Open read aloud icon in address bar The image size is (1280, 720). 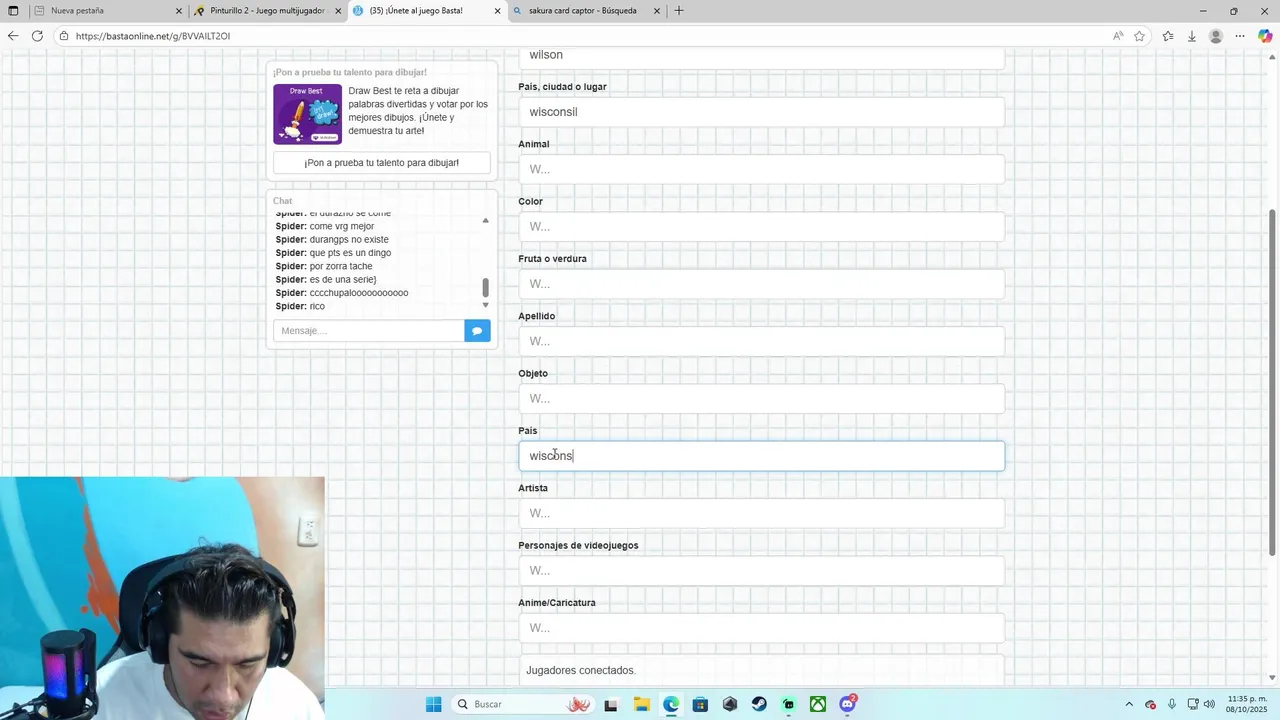tap(1118, 36)
